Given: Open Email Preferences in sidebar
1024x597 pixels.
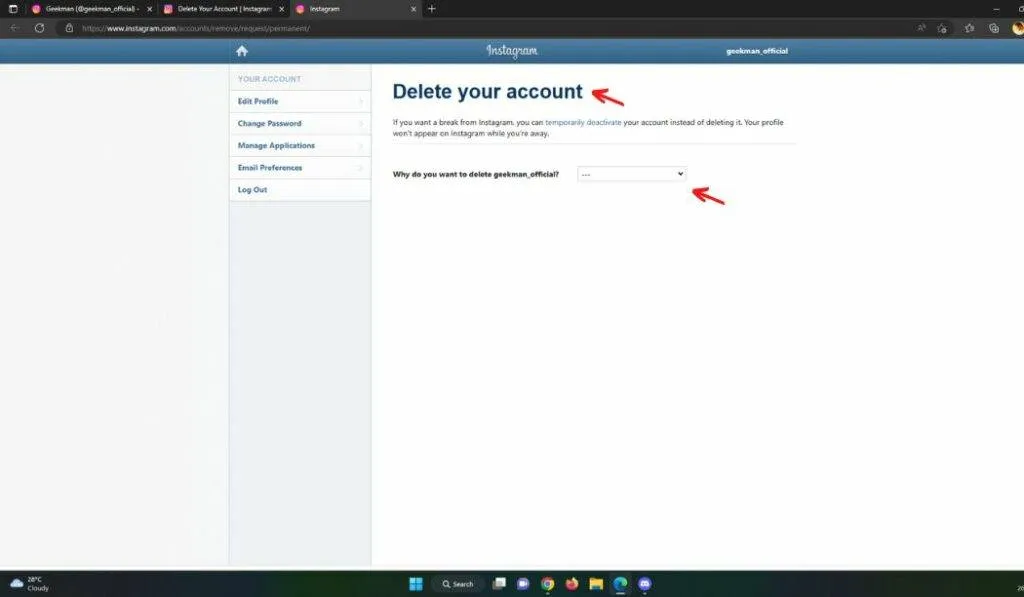Looking at the screenshot, I should 300,168.
